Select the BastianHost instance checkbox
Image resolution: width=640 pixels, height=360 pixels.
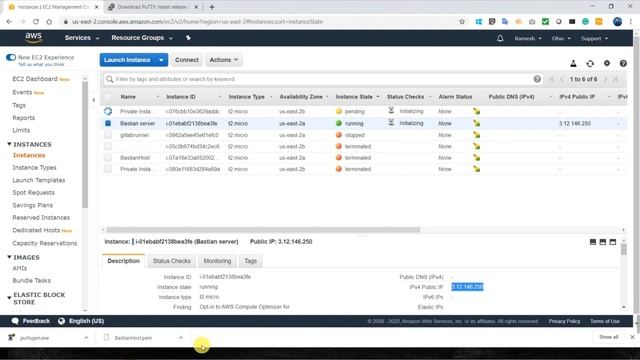click(108, 158)
